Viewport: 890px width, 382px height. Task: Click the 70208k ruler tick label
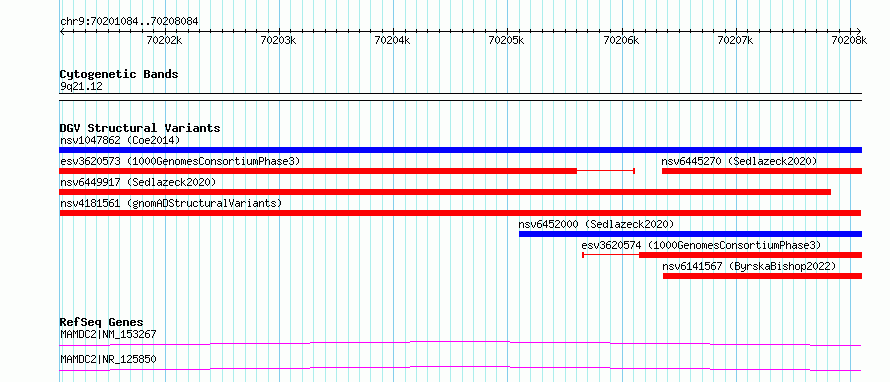click(x=850, y=40)
